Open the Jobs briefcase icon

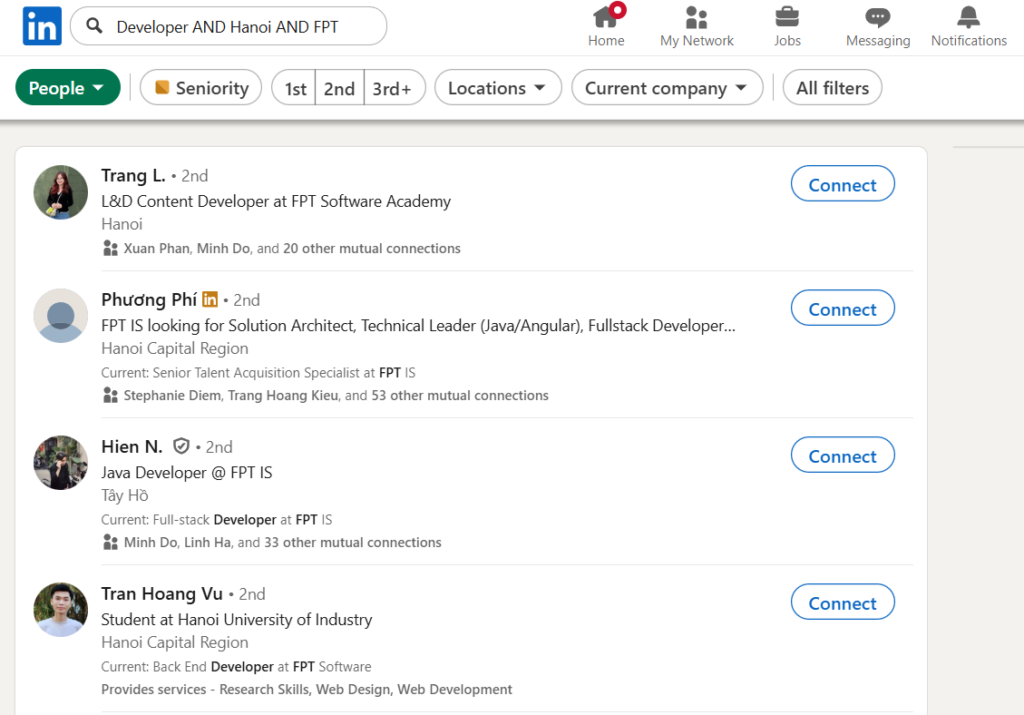tap(787, 17)
